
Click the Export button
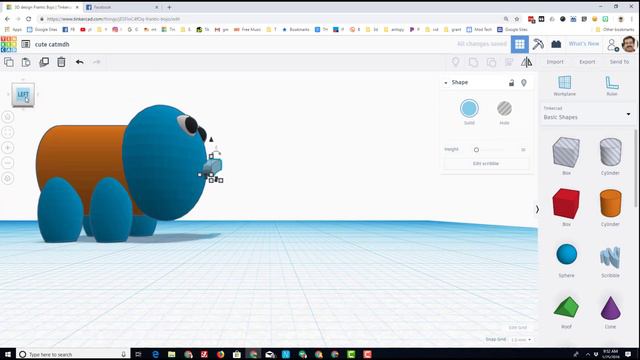pyautogui.click(x=587, y=62)
